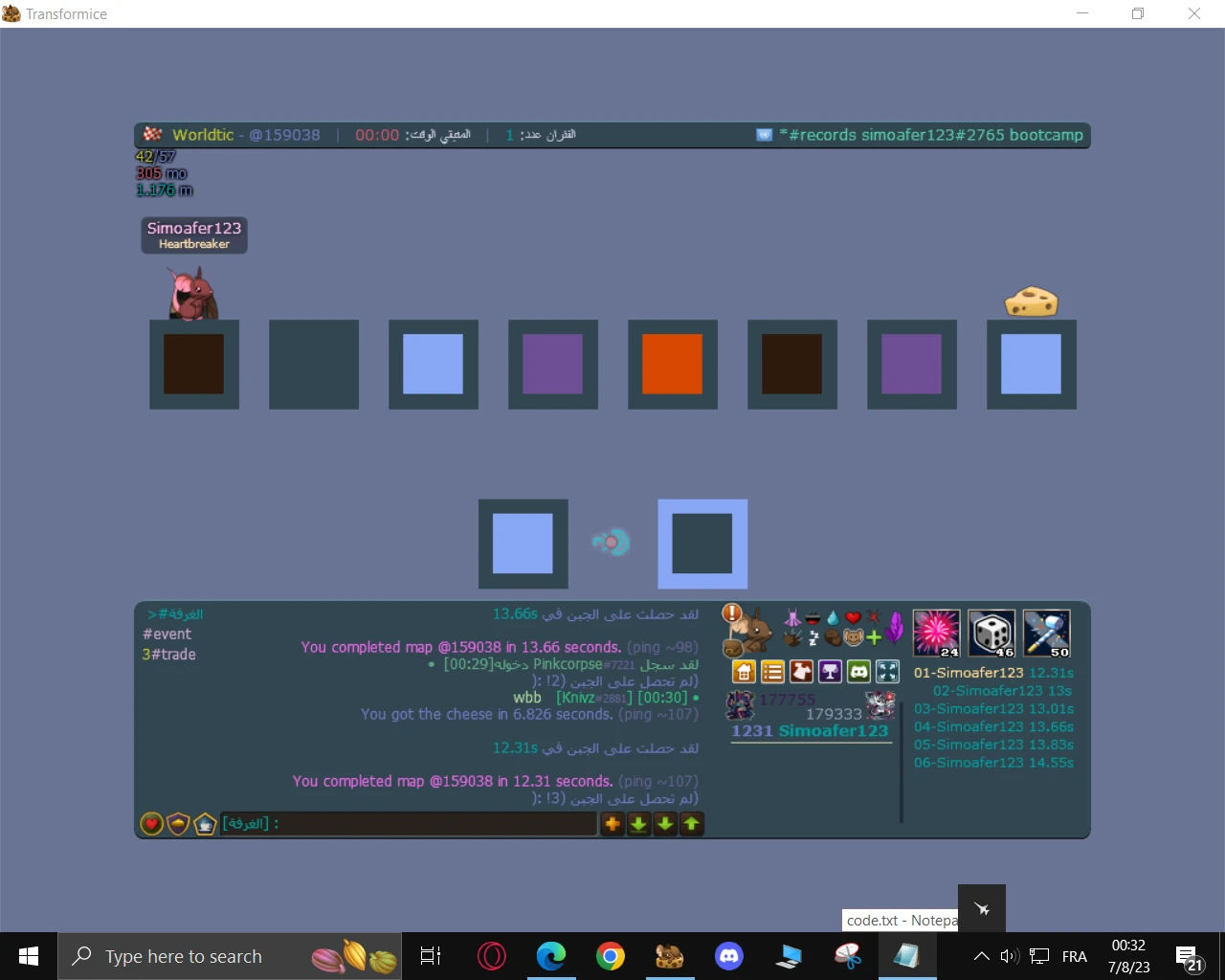Click the red heart friends badge
This screenshot has width=1225, height=980.
pos(151,823)
